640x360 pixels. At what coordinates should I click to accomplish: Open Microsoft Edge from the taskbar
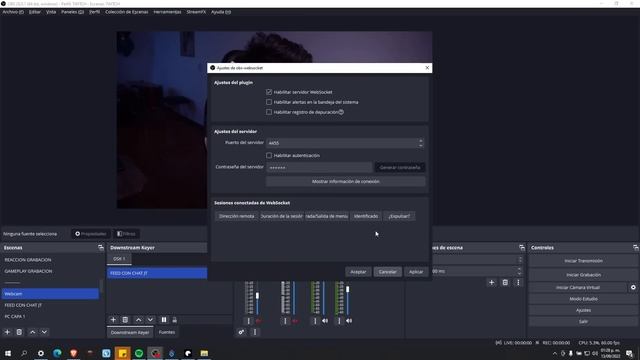pos(57,353)
